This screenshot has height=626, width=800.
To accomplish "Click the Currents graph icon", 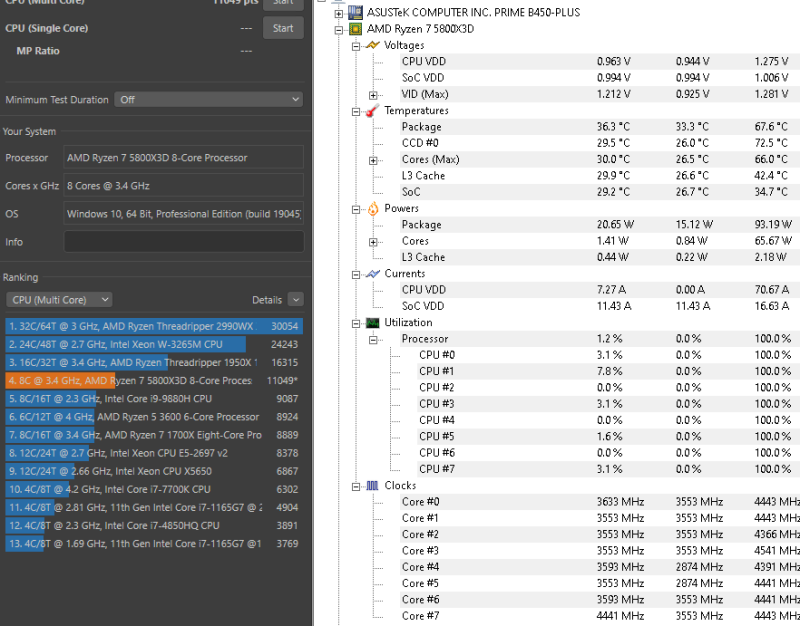I will pos(372,274).
